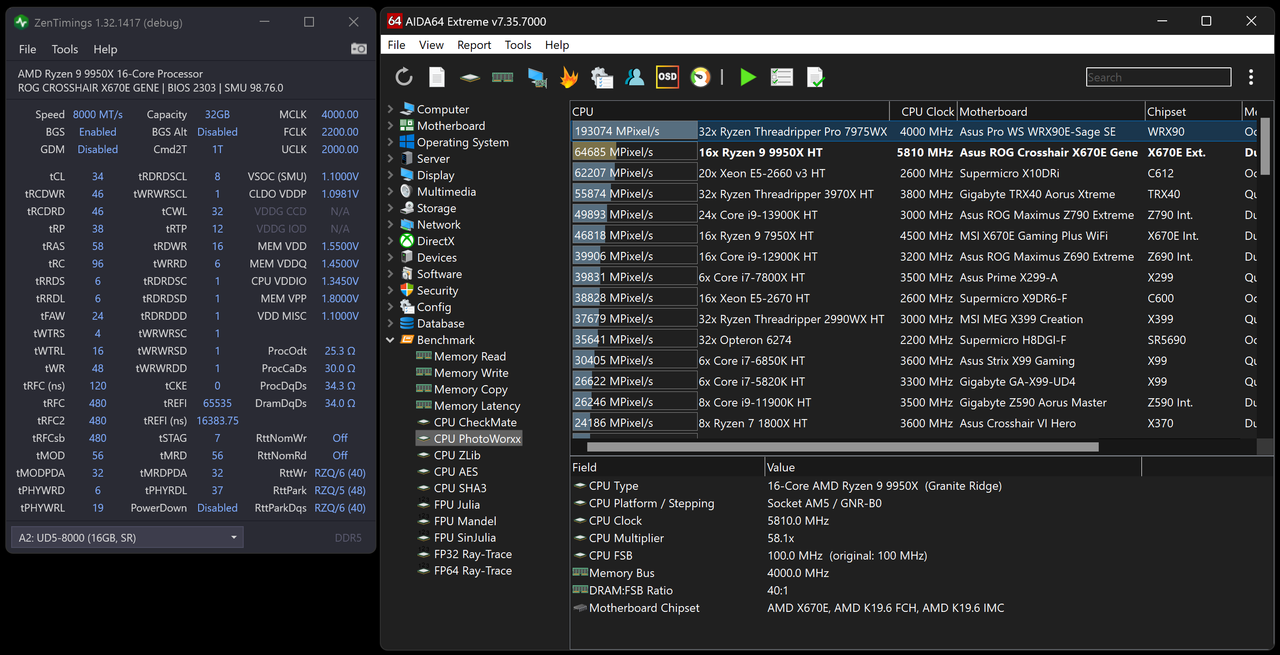This screenshot has width=1280, height=655.
Task: Select Memory Write benchmark
Action: pos(471,373)
